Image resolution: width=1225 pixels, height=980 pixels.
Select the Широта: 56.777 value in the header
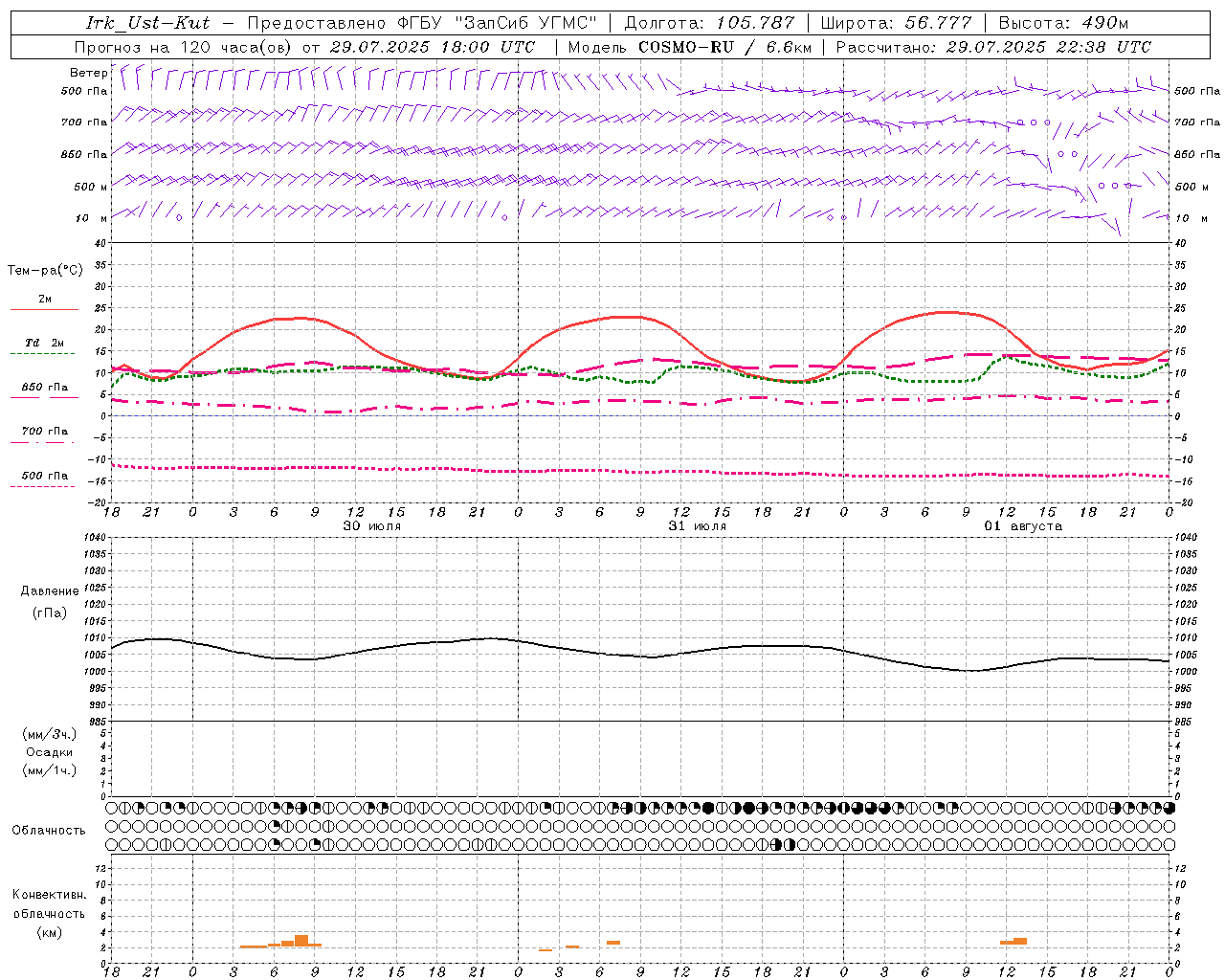896,23
